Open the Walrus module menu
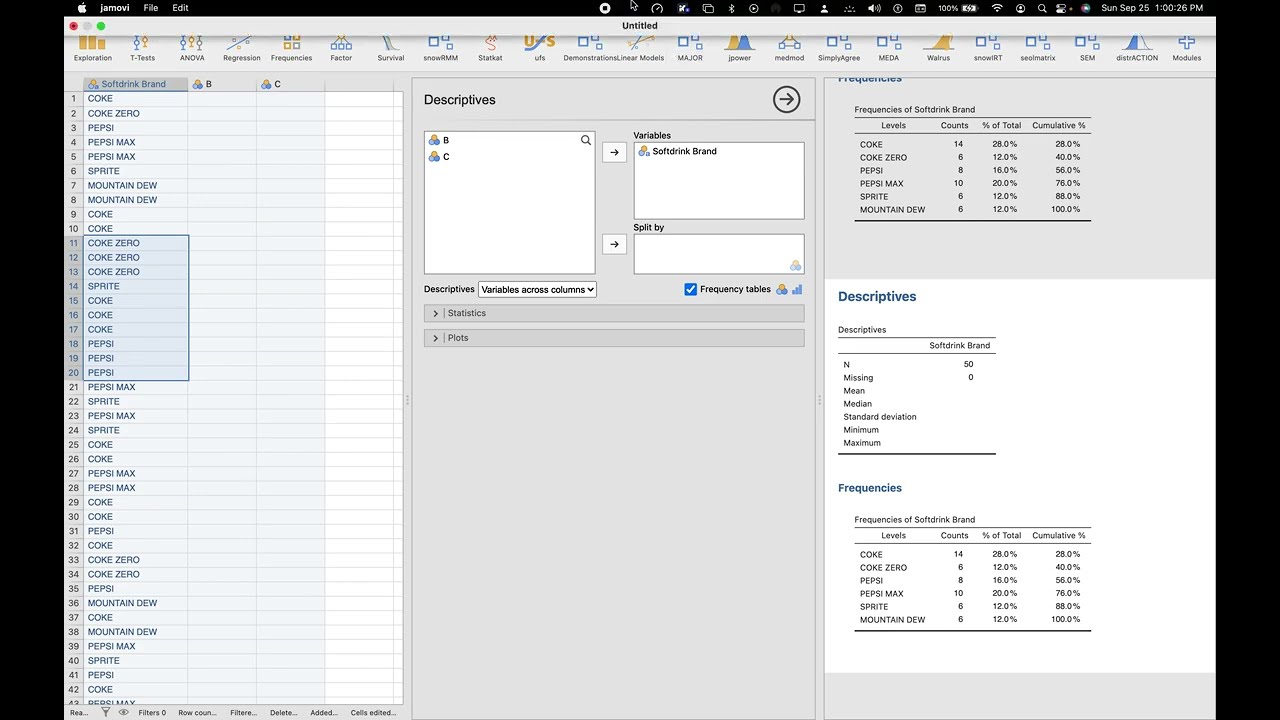Screen dimensions: 1280x720 click(x=938, y=49)
